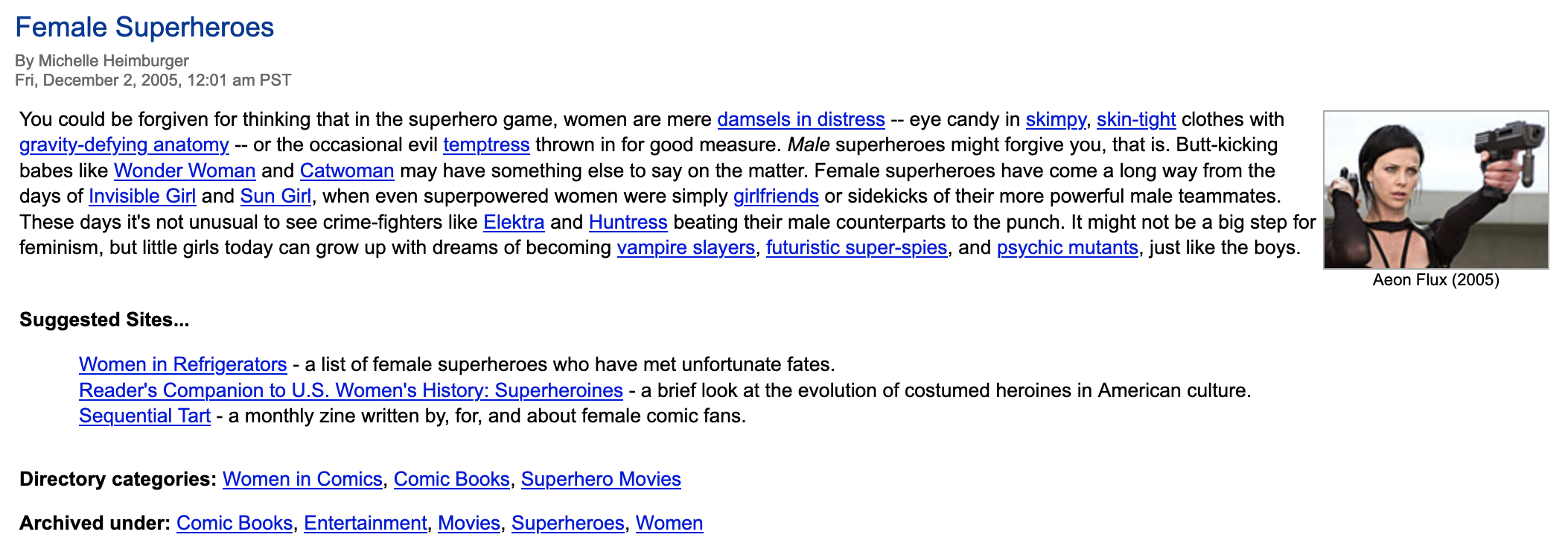Click the psychic mutants link
The image size is (1568, 552).
tap(1067, 247)
